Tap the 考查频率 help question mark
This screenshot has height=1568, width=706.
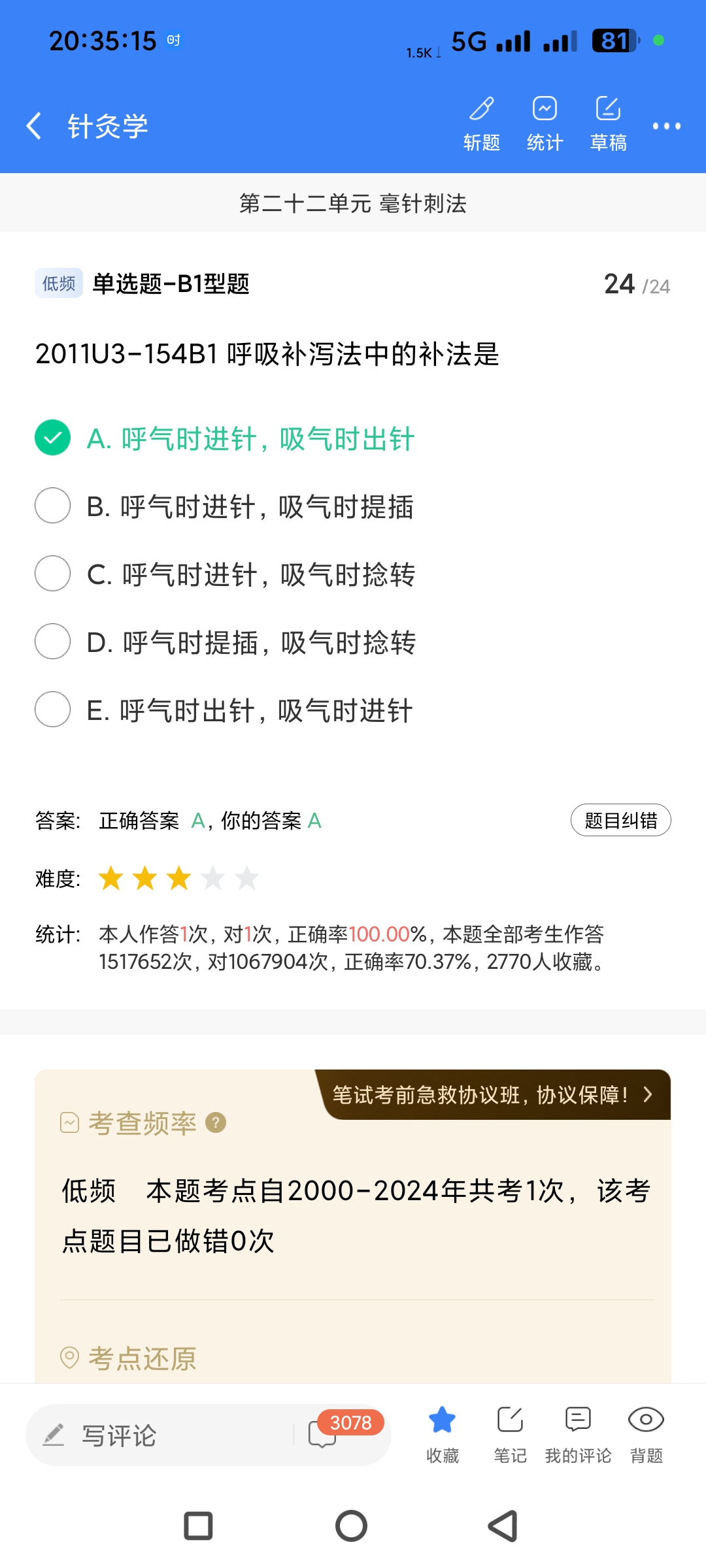pyautogui.click(x=216, y=1122)
